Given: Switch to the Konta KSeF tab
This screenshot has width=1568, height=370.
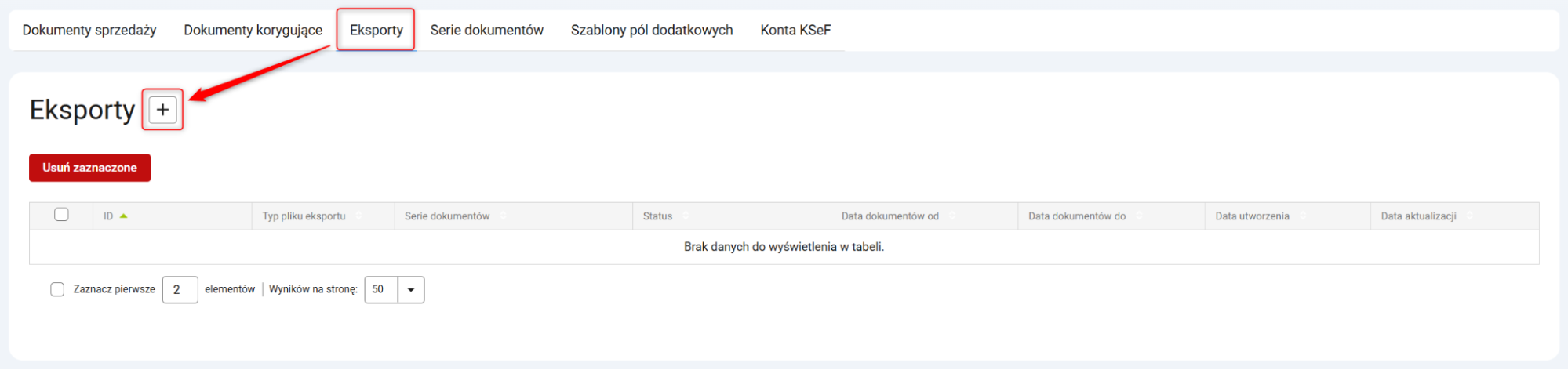Looking at the screenshot, I should pos(795,30).
